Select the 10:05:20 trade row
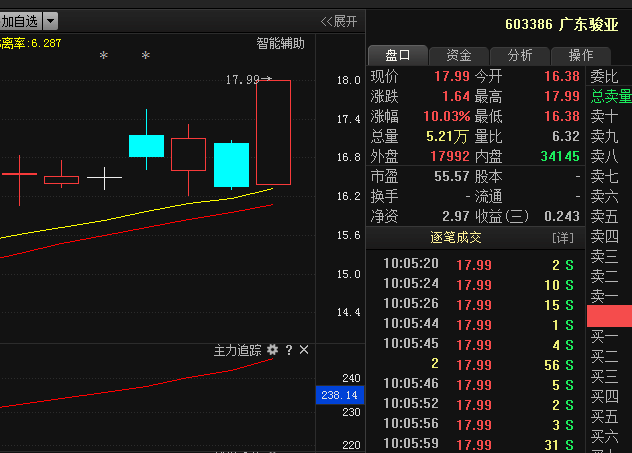The width and height of the screenshot is (632, 453). pos(476,265)
